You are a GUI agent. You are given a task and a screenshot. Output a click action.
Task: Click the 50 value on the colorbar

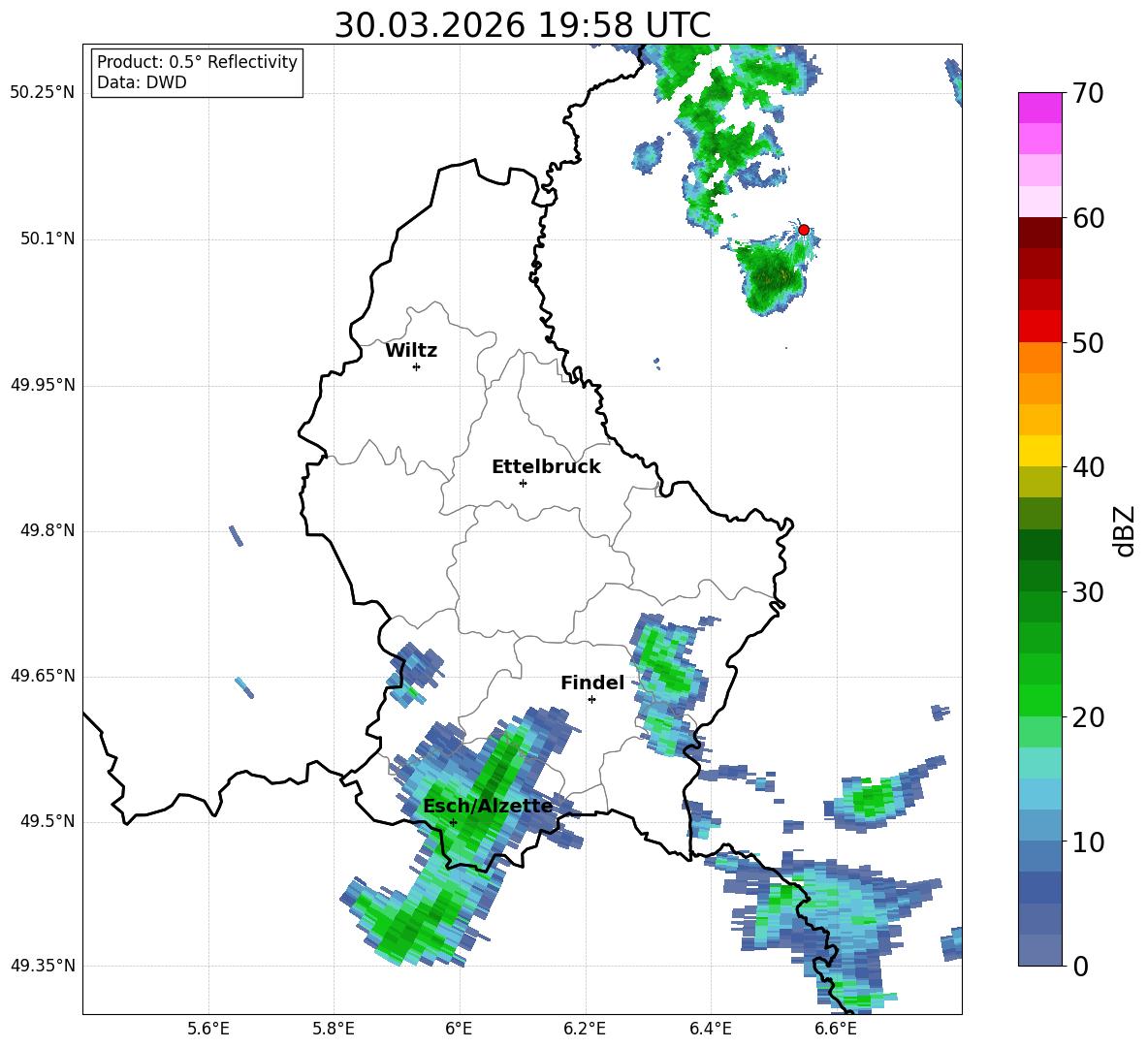pyautogui.click(x=1088, y=342)
